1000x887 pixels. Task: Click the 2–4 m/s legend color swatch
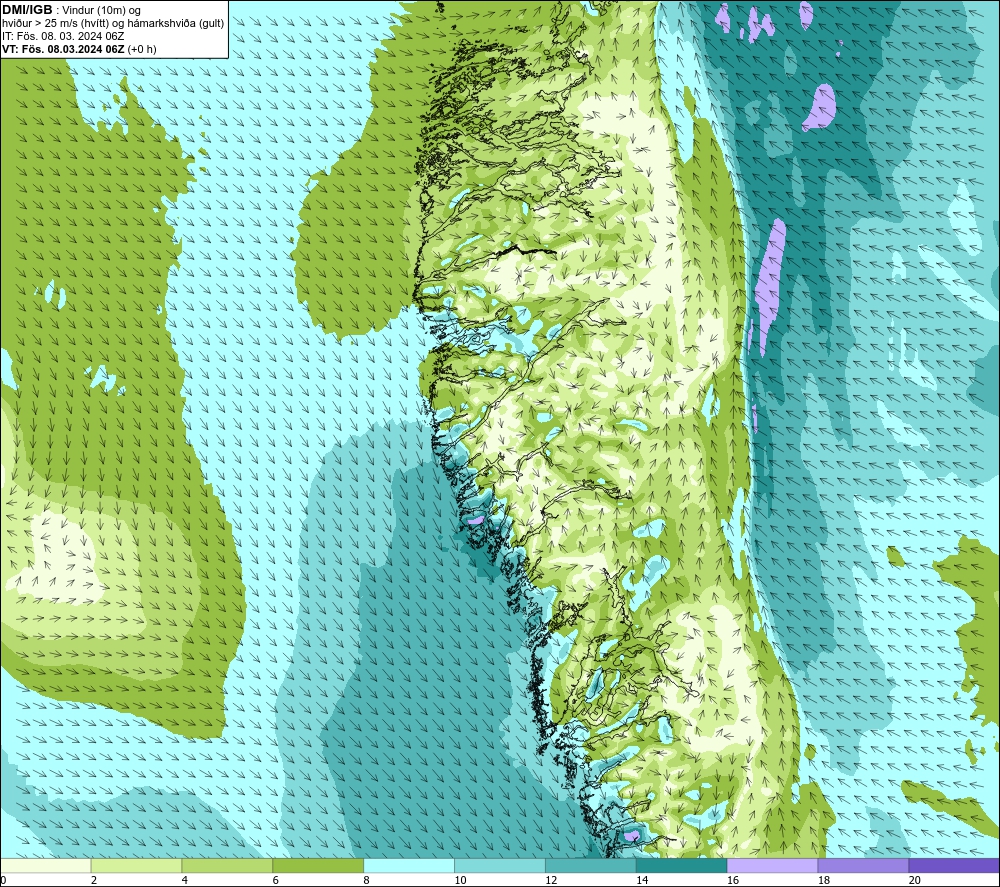[136, 865]
